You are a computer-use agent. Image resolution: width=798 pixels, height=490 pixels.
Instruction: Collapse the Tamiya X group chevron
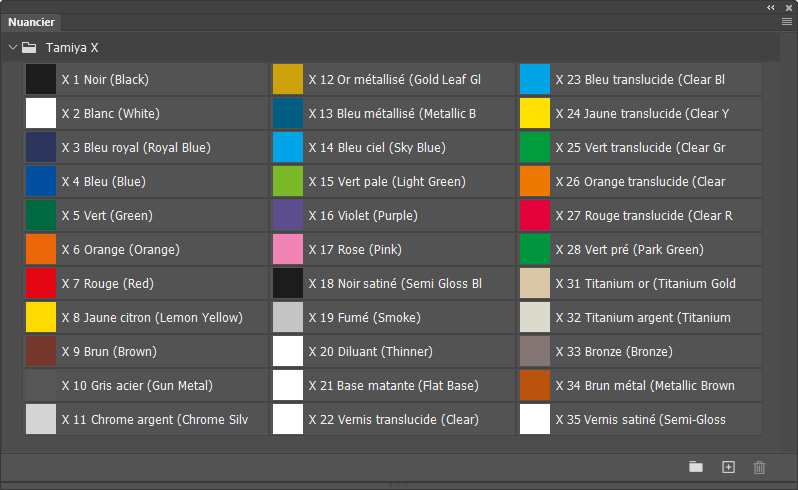pyautogui.click(x=12, y=47)
